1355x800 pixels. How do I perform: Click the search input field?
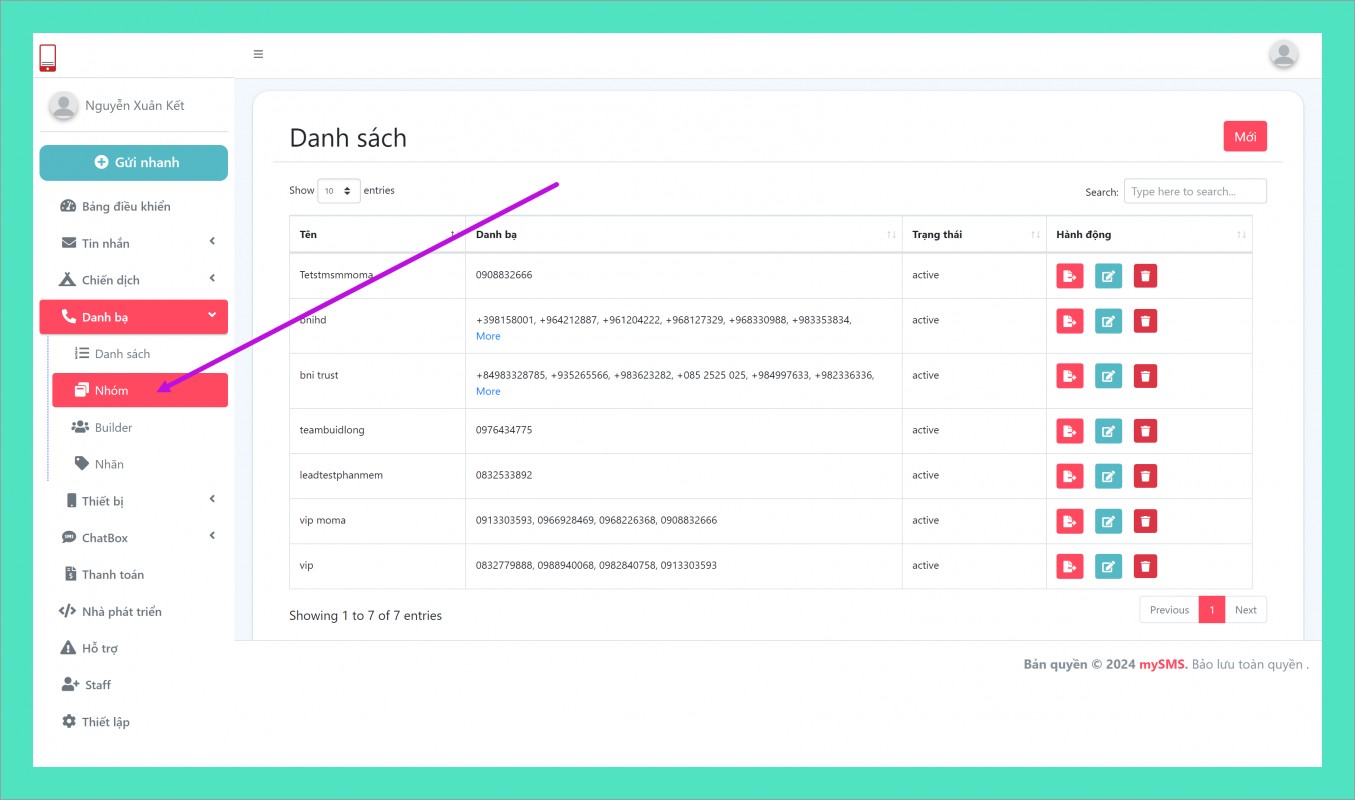coord(1194,191)
